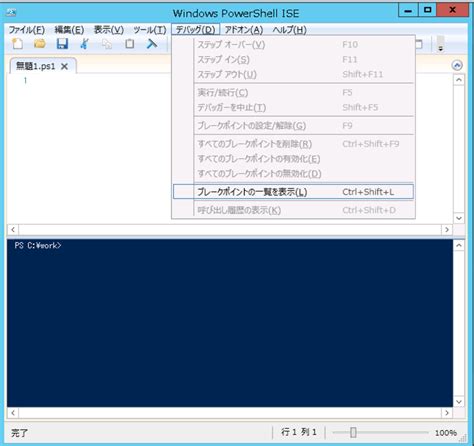Open the アドオン(A) menu
The image size is (474, 446).
(x=244, y=30)
